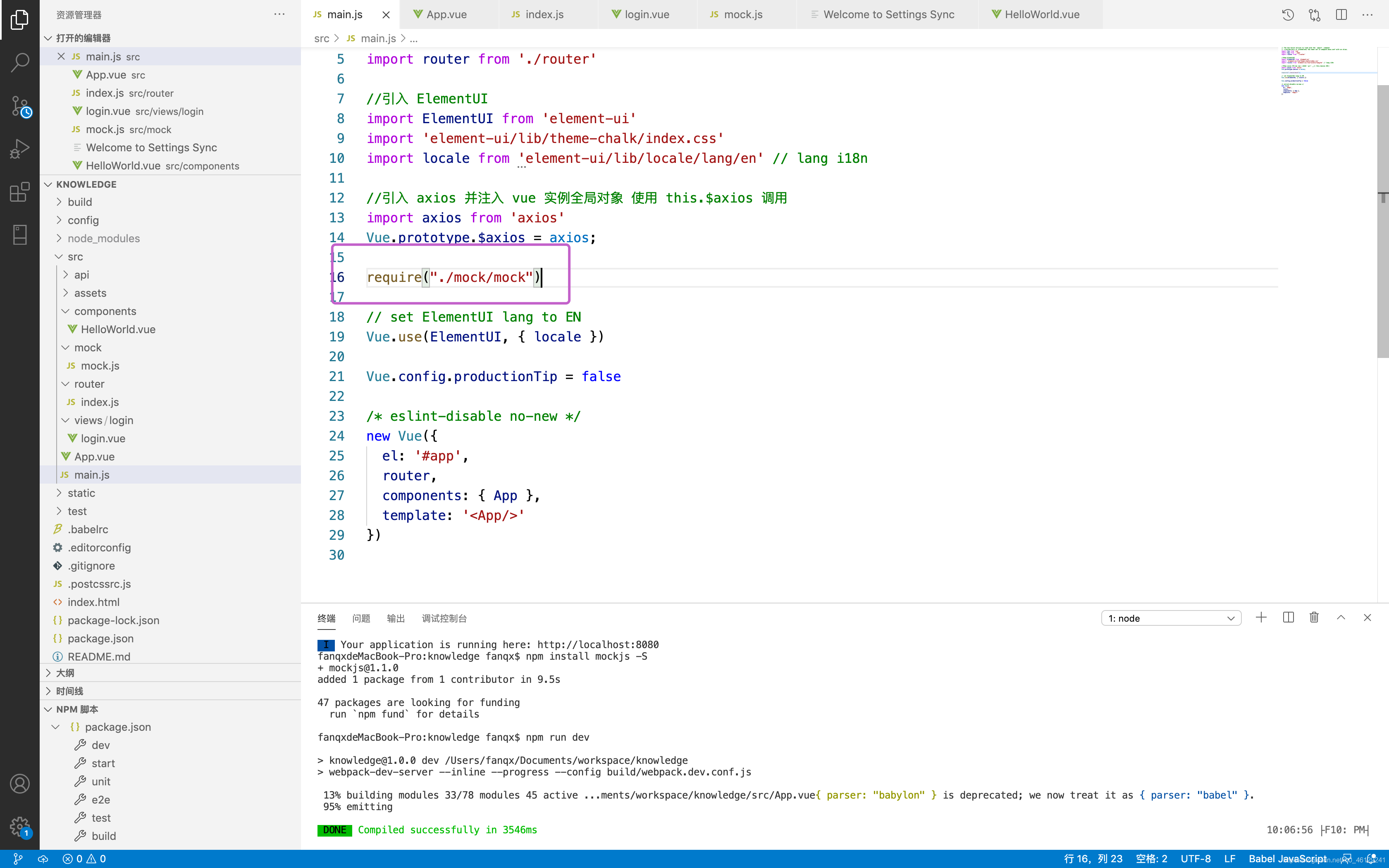Open the Explorer view in activity bar
The width and height of the screenshot is (1389, 868).
click(x=19, y=19)
